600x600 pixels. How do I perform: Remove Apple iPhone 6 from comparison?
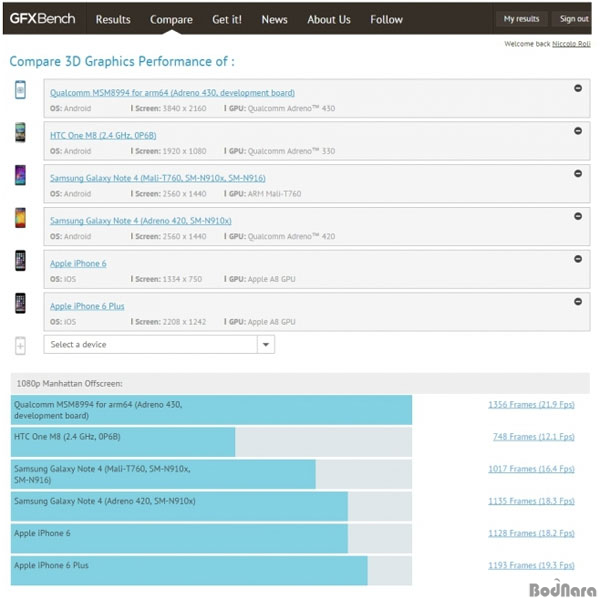pos(578,259)
